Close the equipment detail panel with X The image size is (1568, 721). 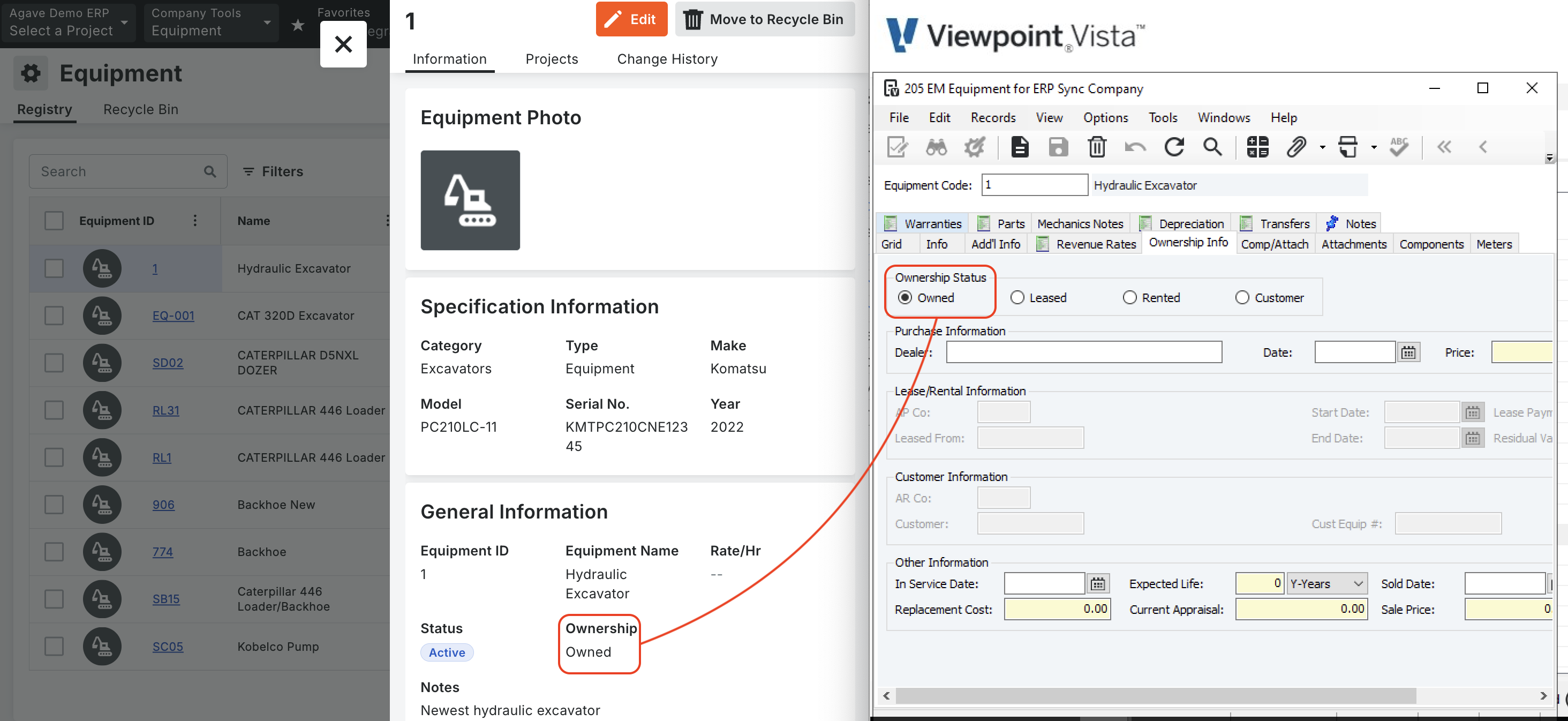343,44
